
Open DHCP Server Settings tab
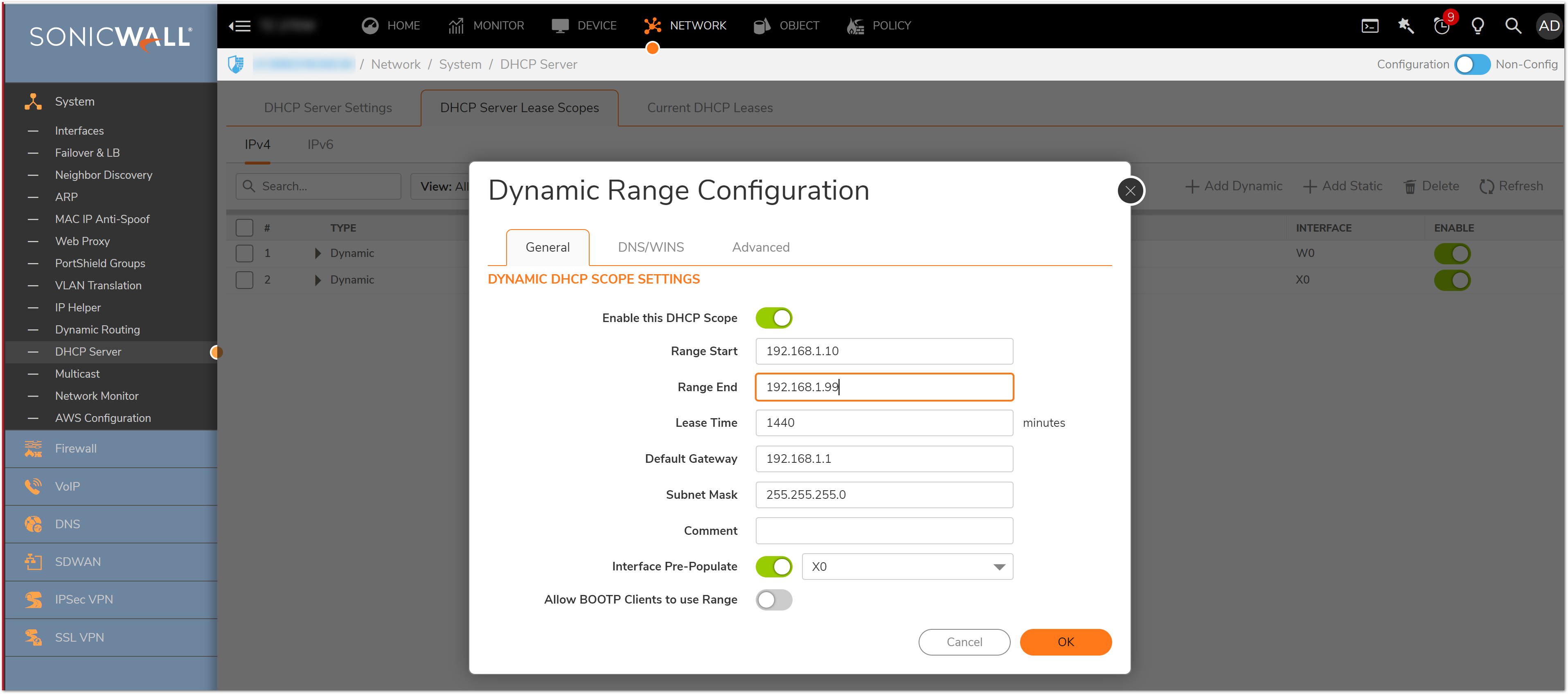pos(327,108)
